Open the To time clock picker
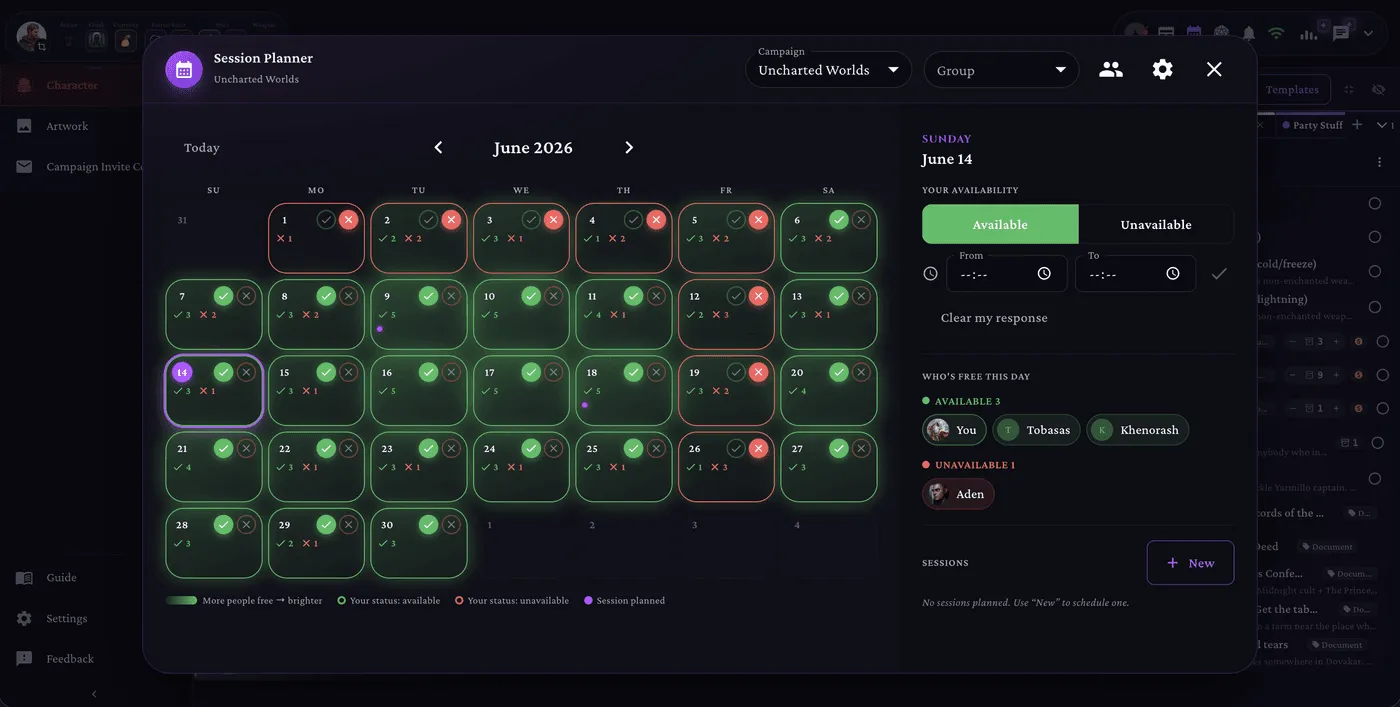The width and height of the screenshot is (1400, 707). (x=1173, y=274)
